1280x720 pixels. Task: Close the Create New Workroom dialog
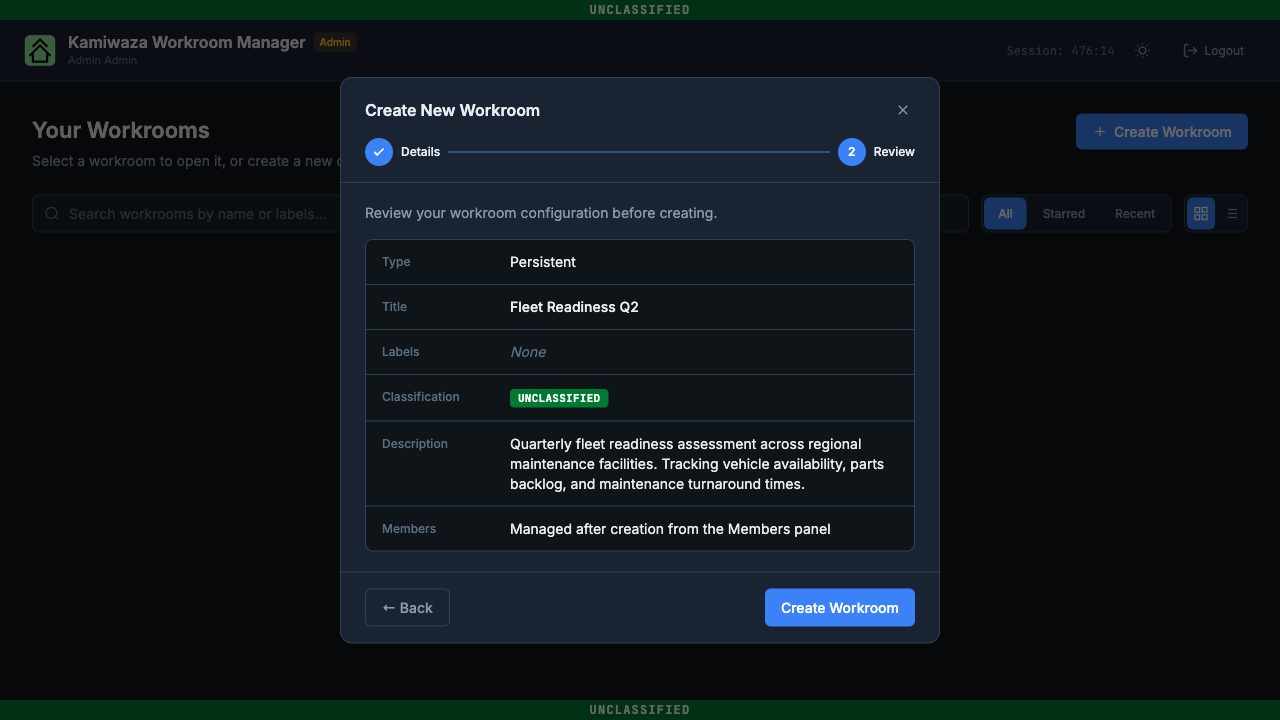pyautogui.click(x=903, y=110)
